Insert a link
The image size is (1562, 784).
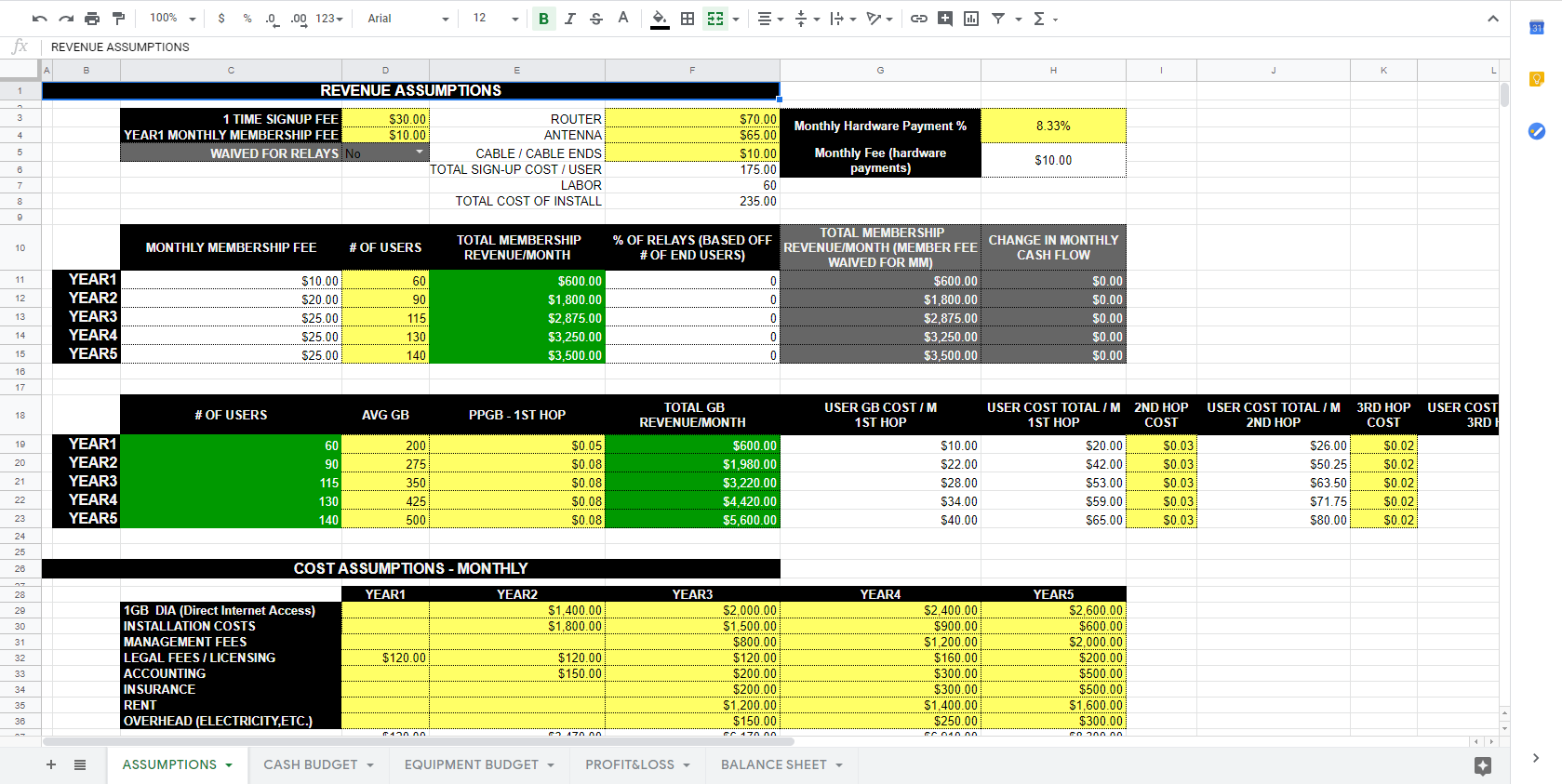919,19
